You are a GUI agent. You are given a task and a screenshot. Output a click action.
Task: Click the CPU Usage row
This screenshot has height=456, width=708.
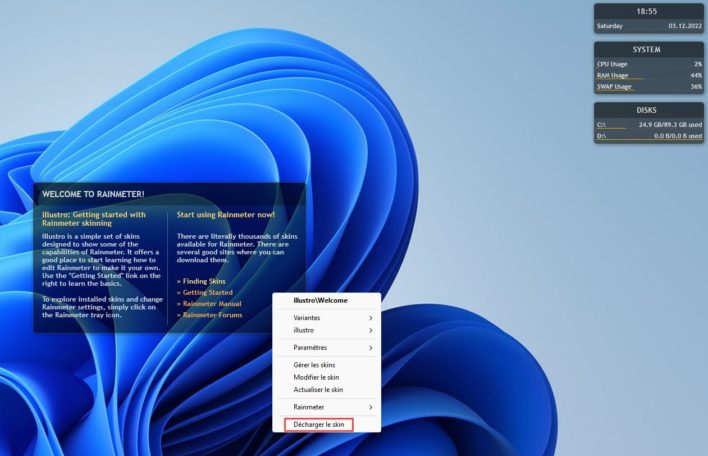(x=649, y=64)
